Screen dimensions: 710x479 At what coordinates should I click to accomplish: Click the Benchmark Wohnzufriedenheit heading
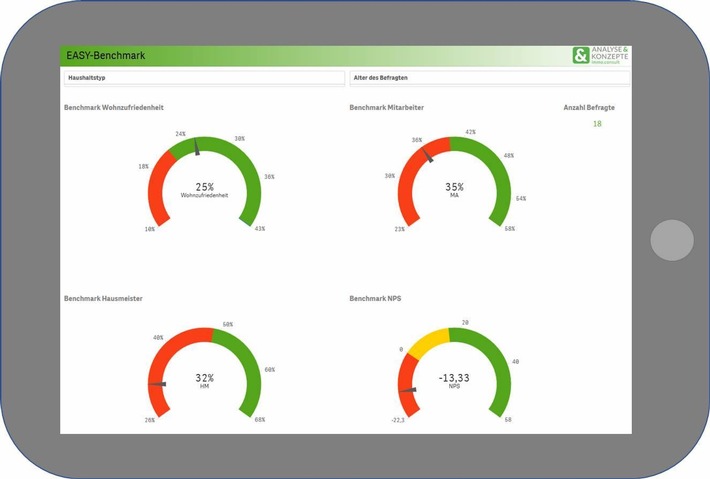click(114, 108)
